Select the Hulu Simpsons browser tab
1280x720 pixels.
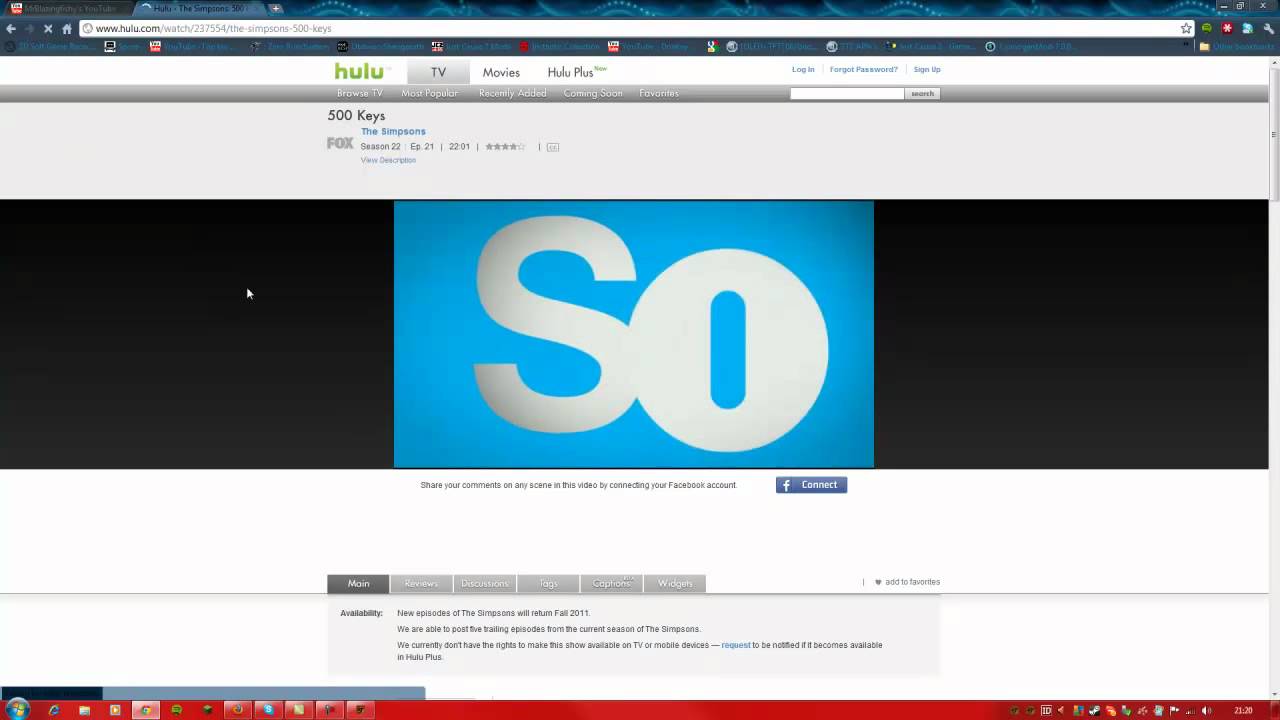point(198,8)
